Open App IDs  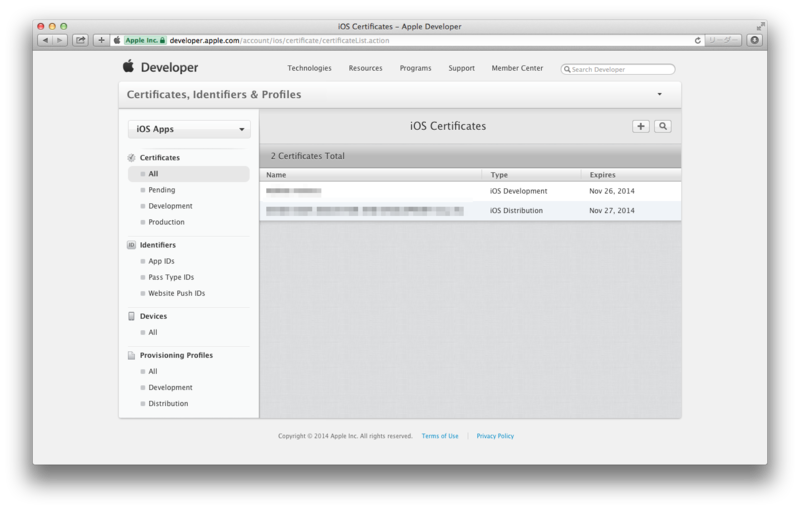pos(161,261)
